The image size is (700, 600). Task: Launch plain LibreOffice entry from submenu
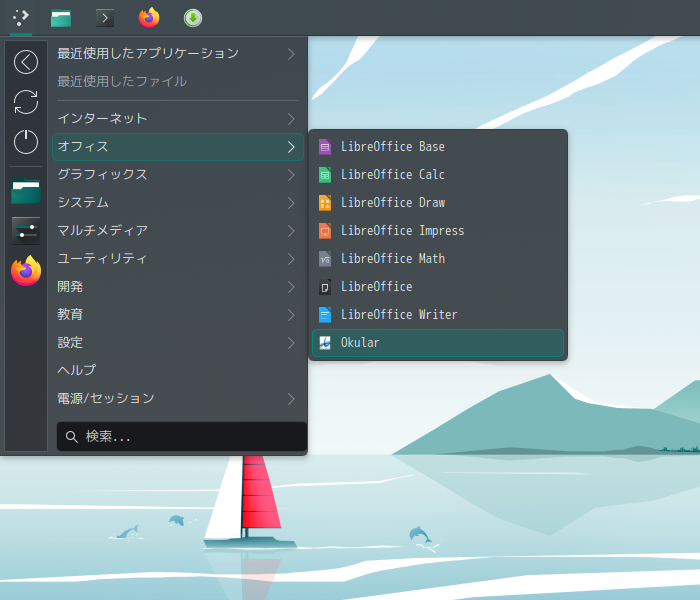click(438, 287)
